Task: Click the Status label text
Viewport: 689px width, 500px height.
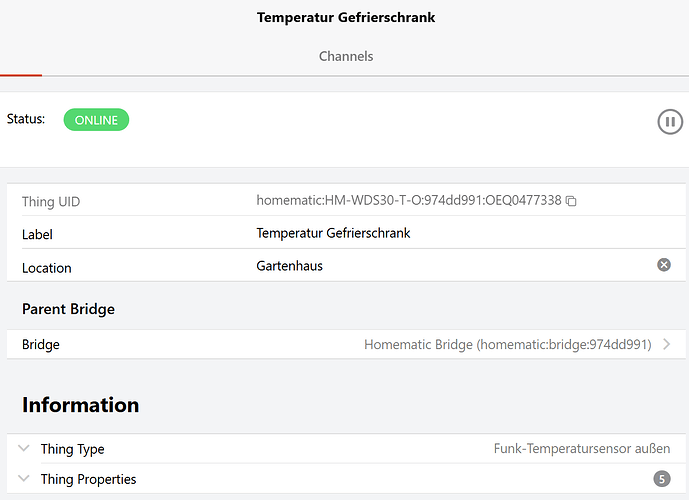Action: [26, 119]
